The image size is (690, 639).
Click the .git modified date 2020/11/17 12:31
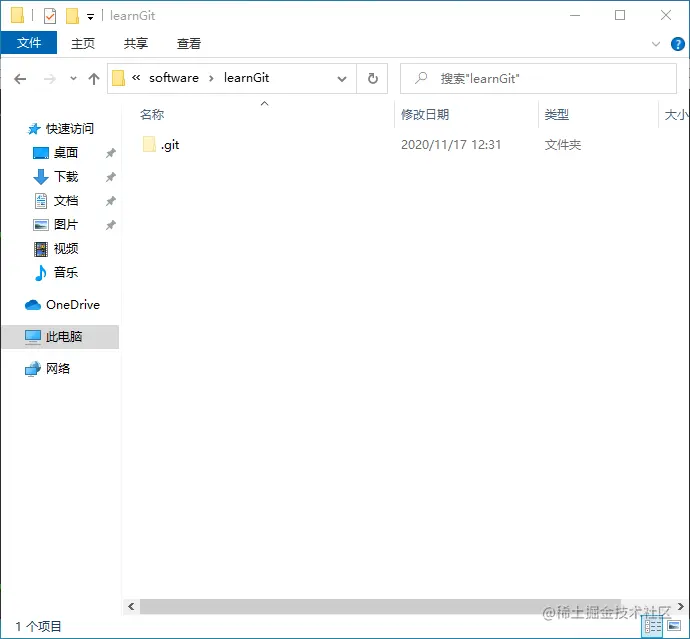click(x=451, y=145)
